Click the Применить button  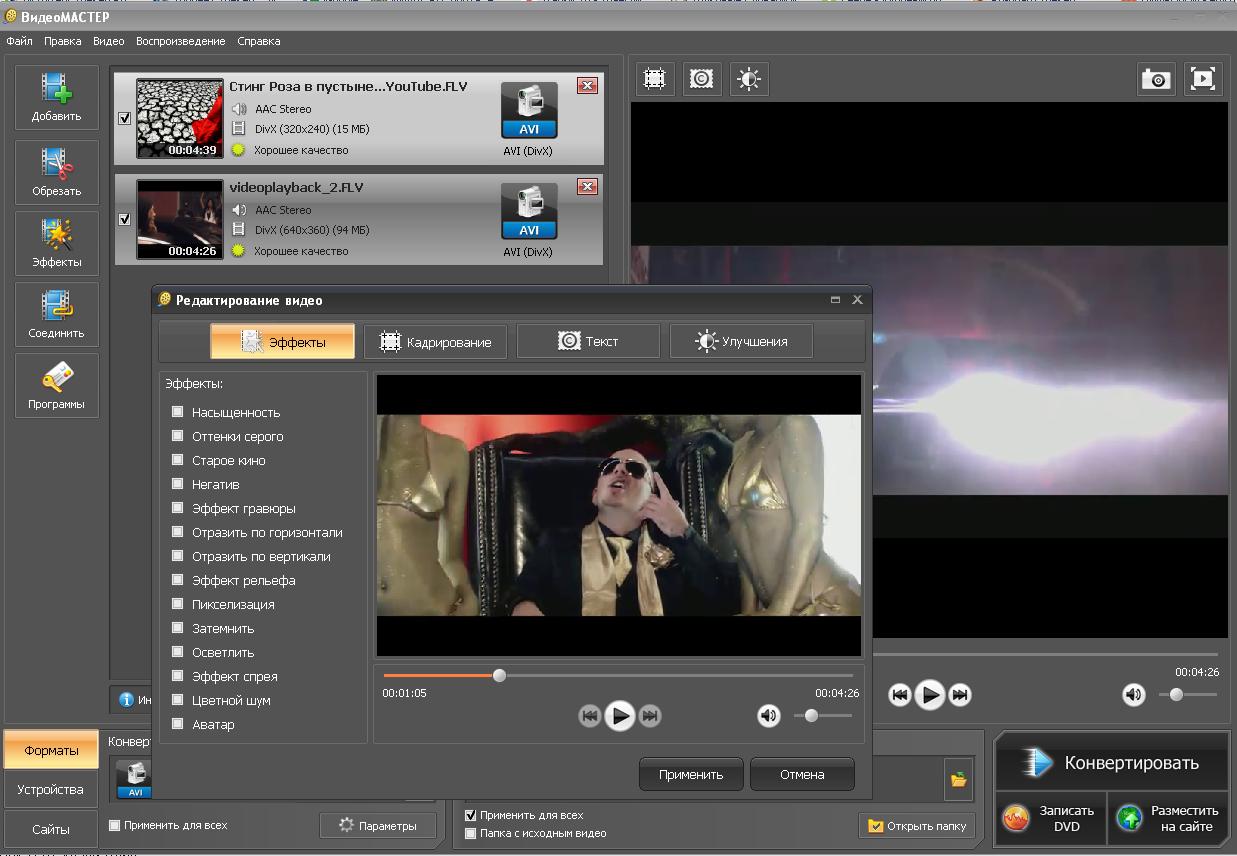click(691, 774)
